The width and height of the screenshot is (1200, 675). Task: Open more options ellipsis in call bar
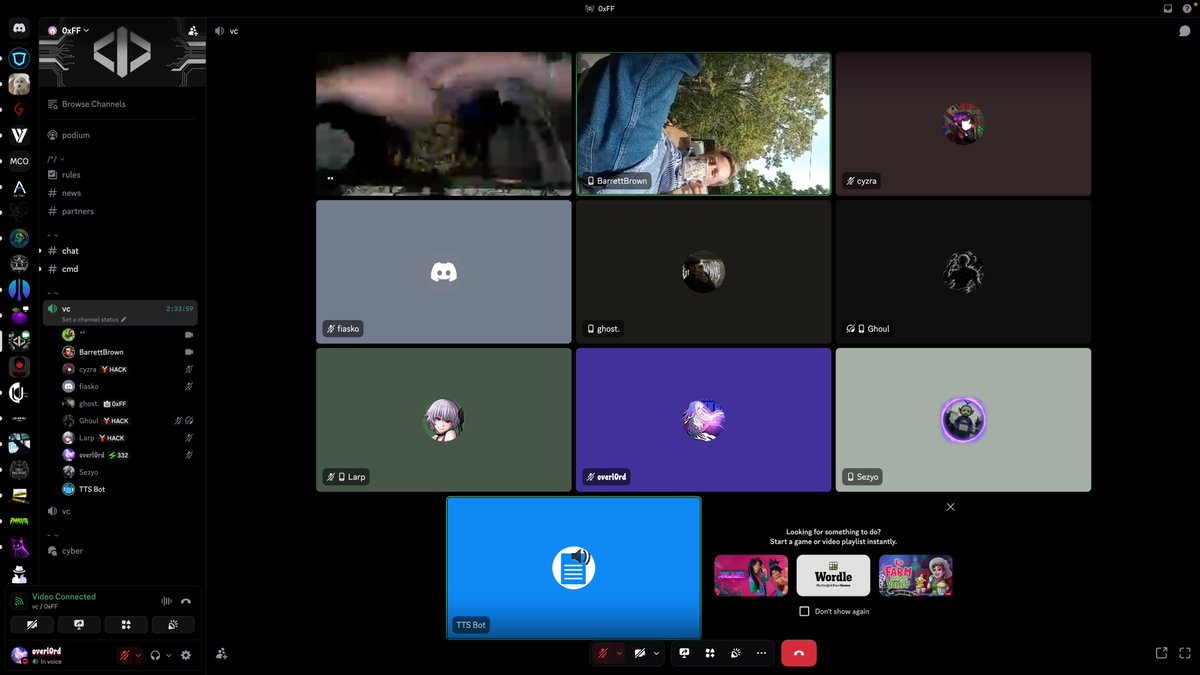click(761, 653)
